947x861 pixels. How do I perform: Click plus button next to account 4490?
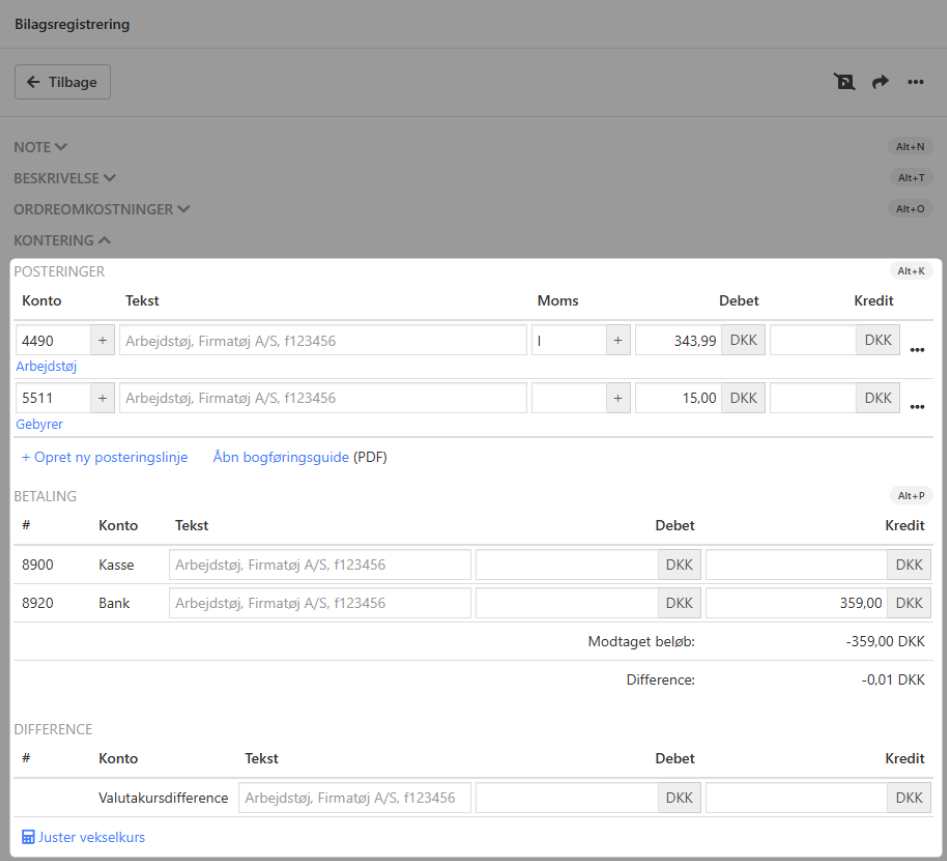pyautogui.click(x=102, y=341)
